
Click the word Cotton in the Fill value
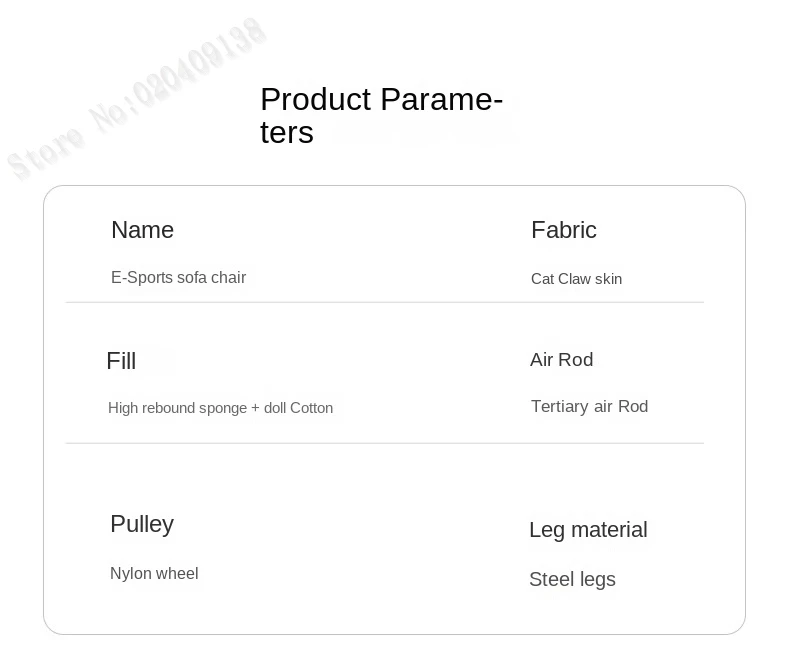click(x=311, y=408)
